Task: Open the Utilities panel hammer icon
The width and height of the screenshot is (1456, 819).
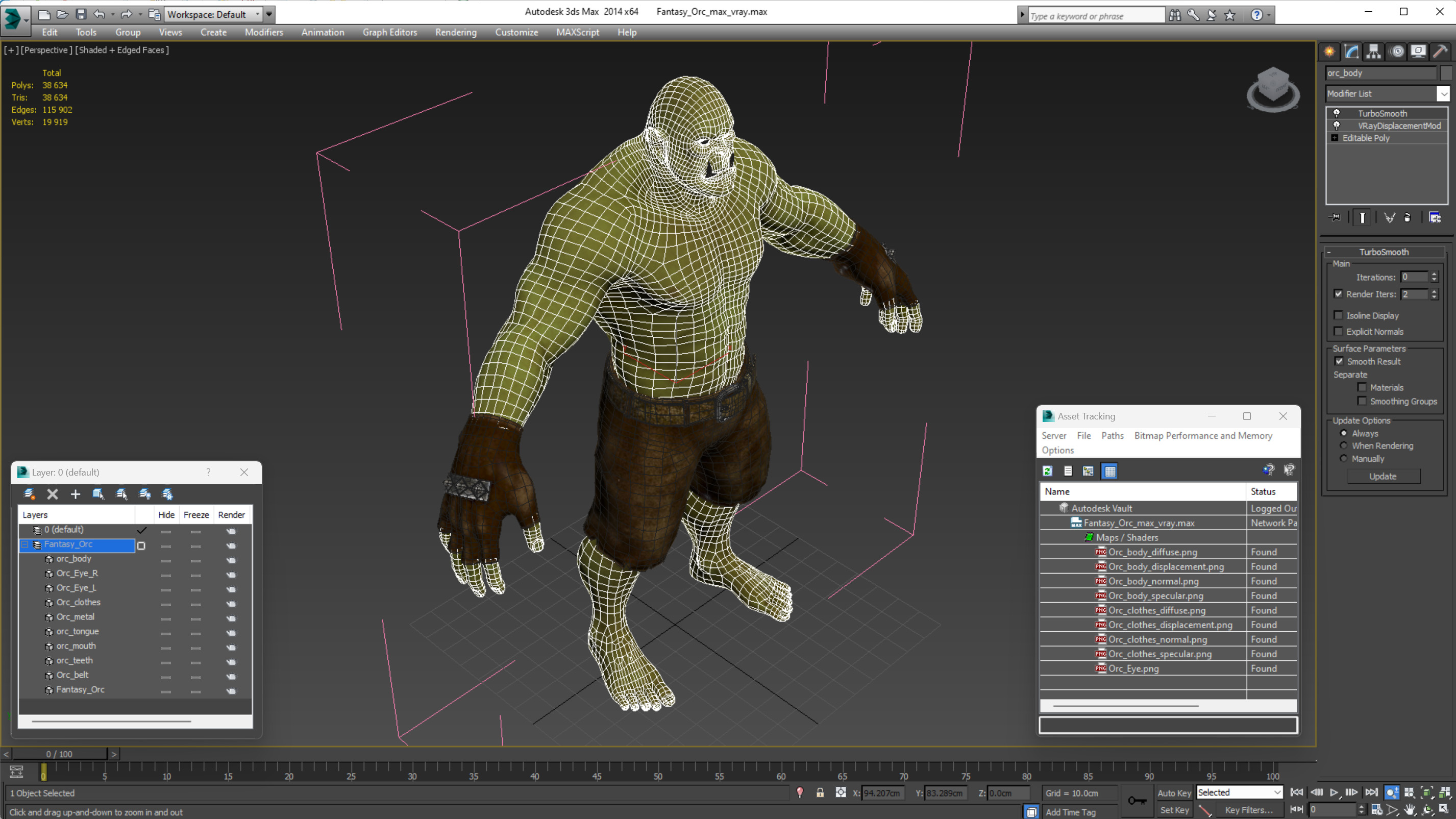Action: (1440, 52)
